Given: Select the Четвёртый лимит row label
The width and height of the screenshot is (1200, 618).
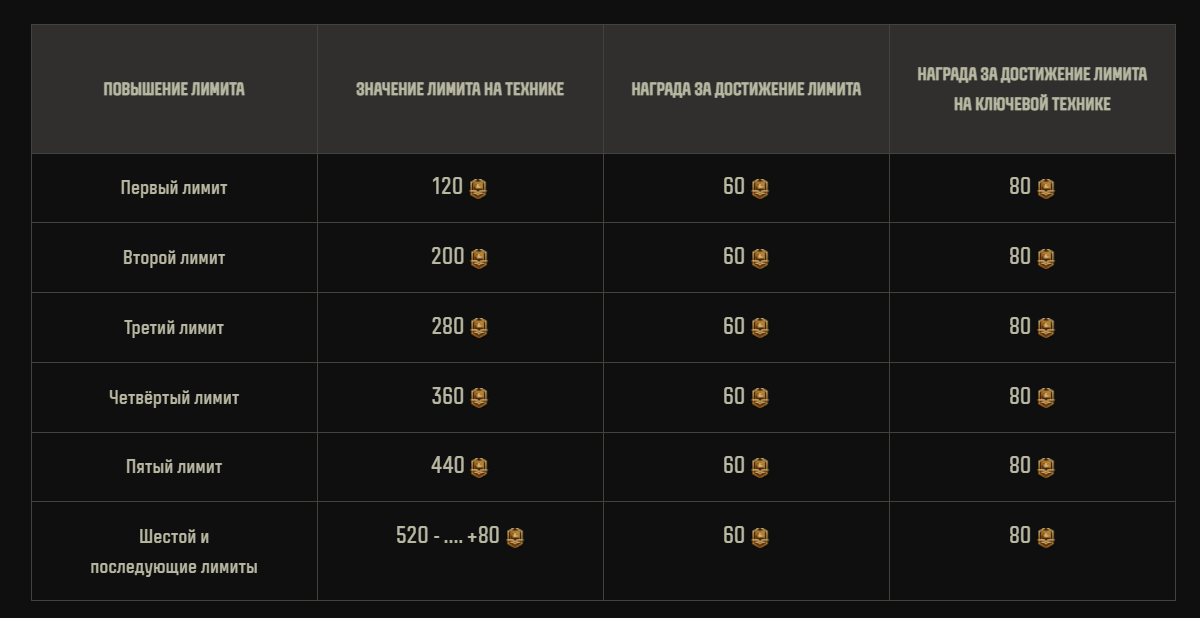Looking at the screenshot, I should pyautogui.click(x=174, y=397).
